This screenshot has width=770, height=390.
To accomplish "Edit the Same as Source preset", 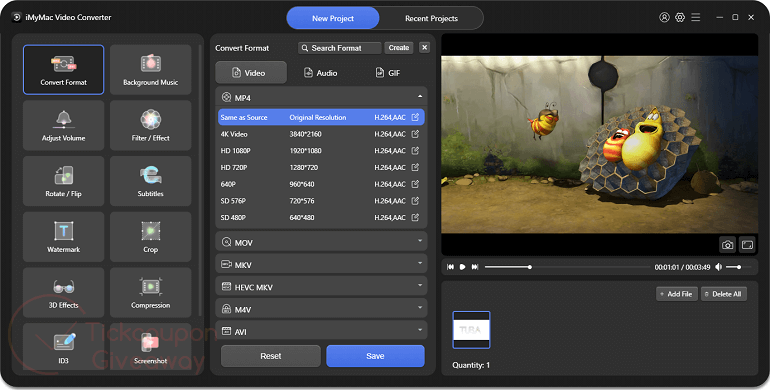I will (415, 117).
